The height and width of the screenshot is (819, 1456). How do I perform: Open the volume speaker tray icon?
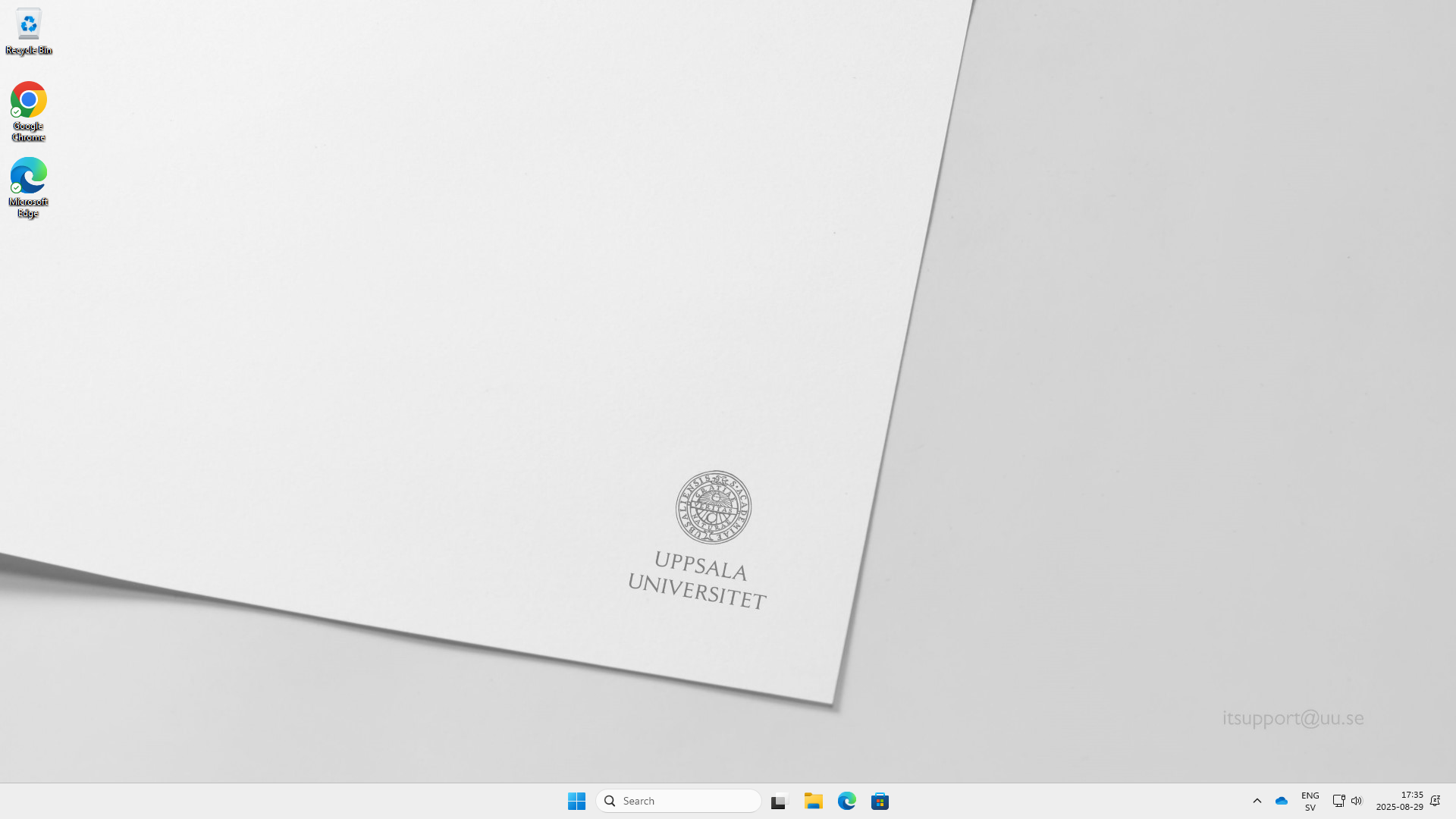(x=1357, y=801)
